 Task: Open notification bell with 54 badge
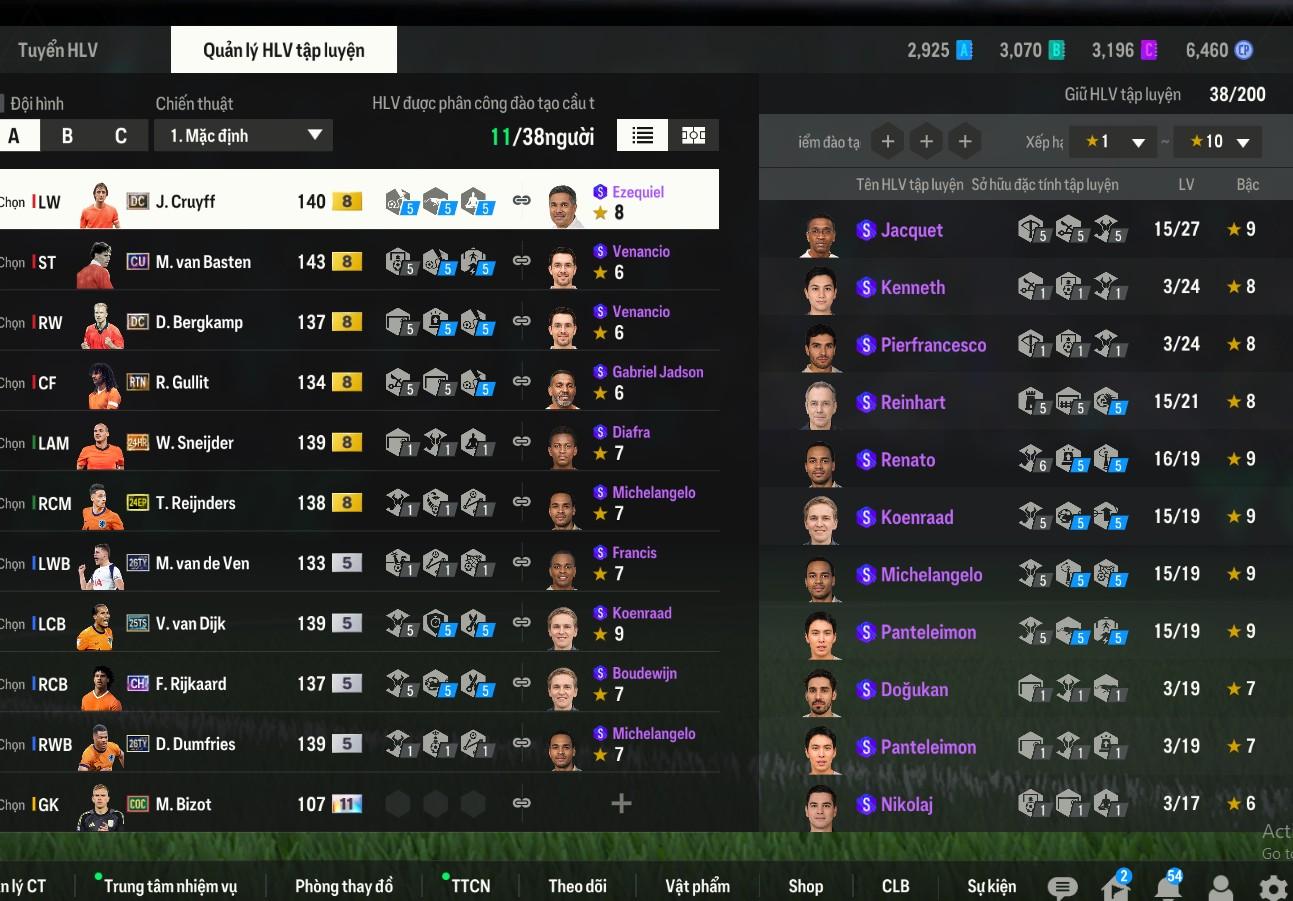click(x=1167, y=886)
